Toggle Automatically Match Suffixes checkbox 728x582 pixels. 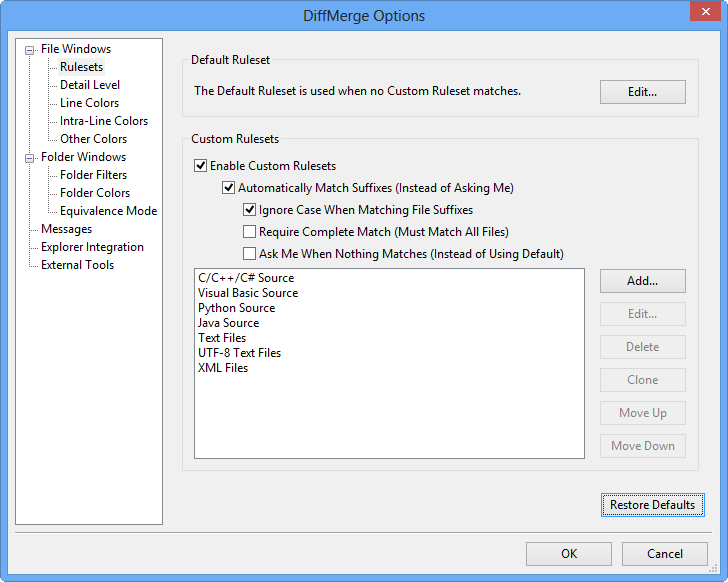pos(229,188)
